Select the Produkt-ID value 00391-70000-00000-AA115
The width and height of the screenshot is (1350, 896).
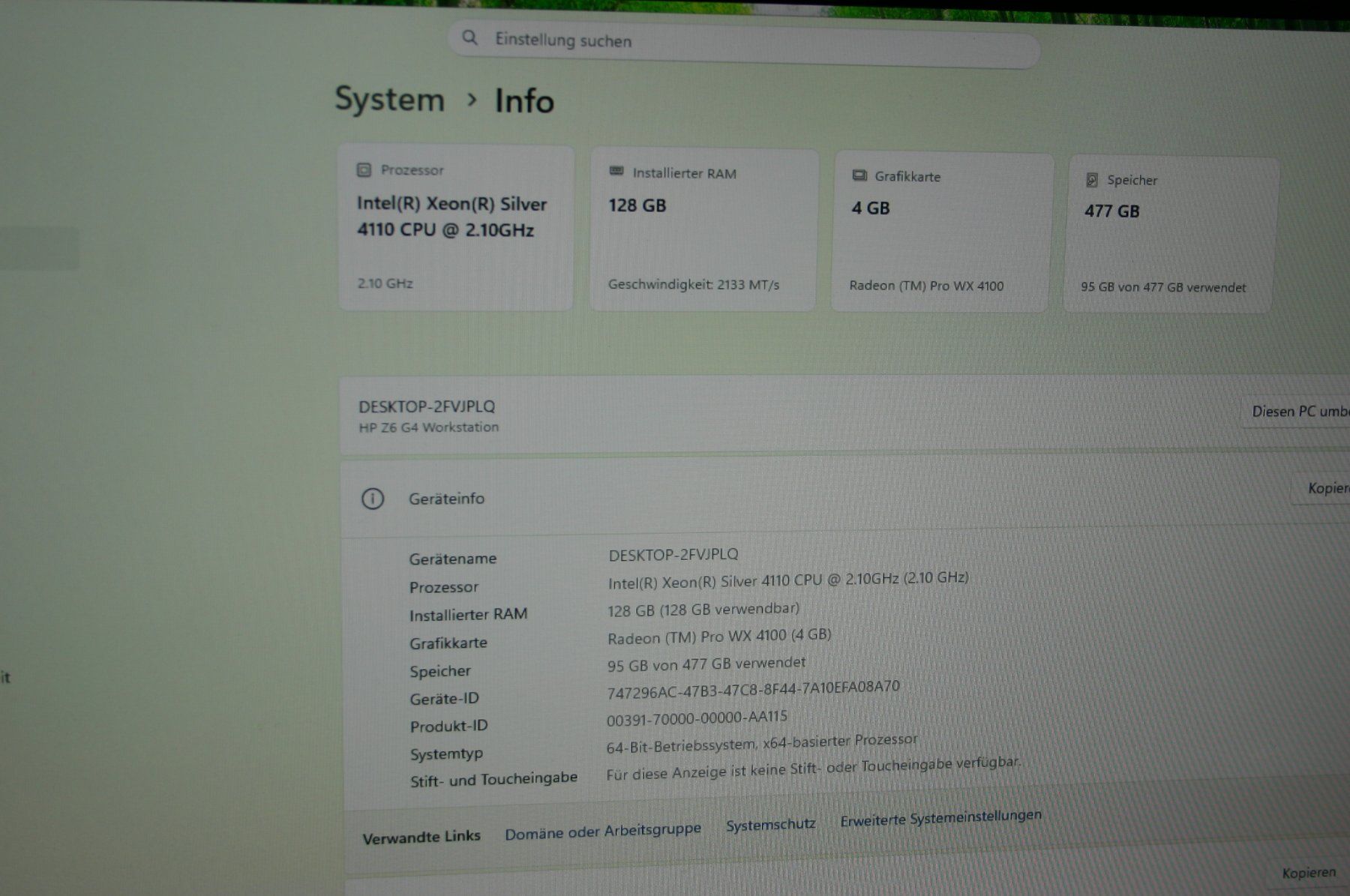pos(697,718)
